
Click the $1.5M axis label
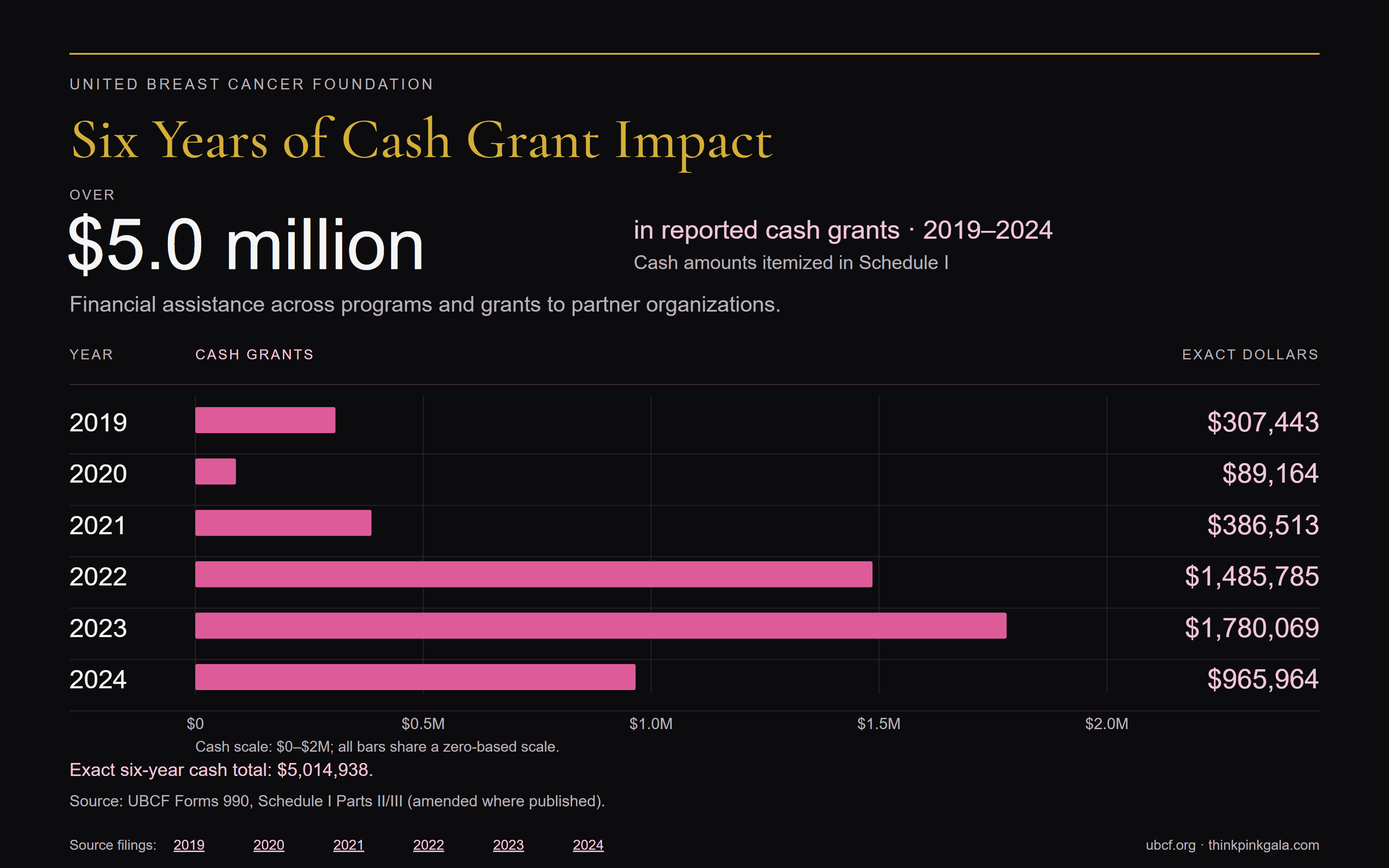[879, 723]
